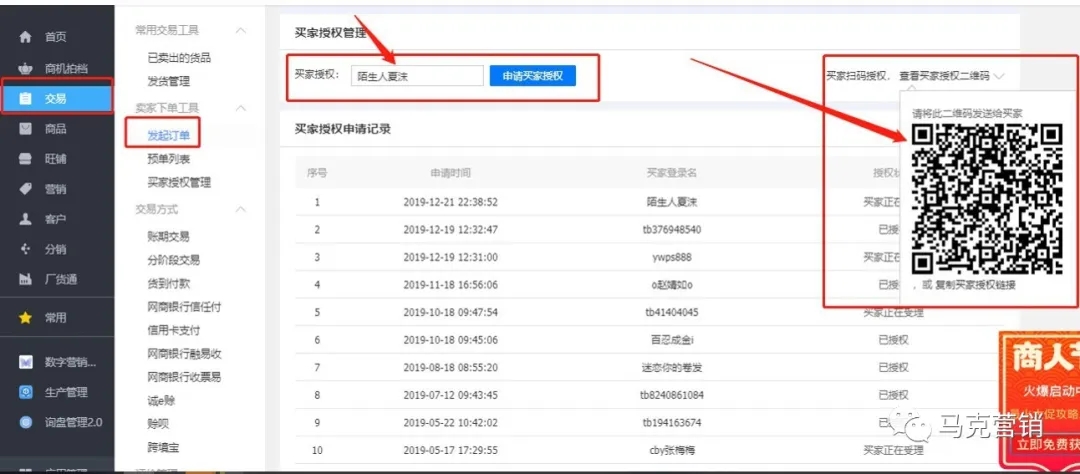Select the 交易 menu item
The image size is (1080, 474).
pyautogui.click(x=56, y=98)
